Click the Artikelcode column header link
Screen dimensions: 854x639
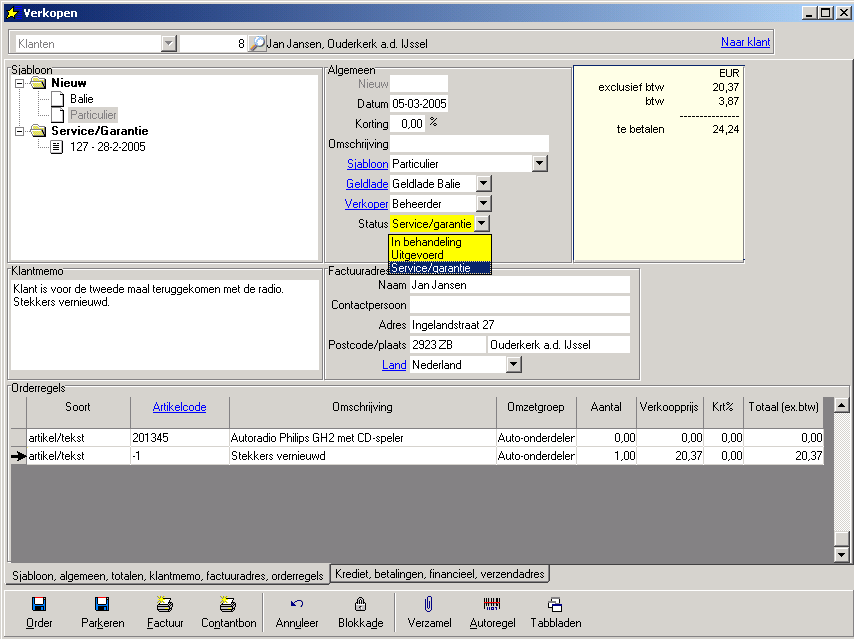point(179,407)
